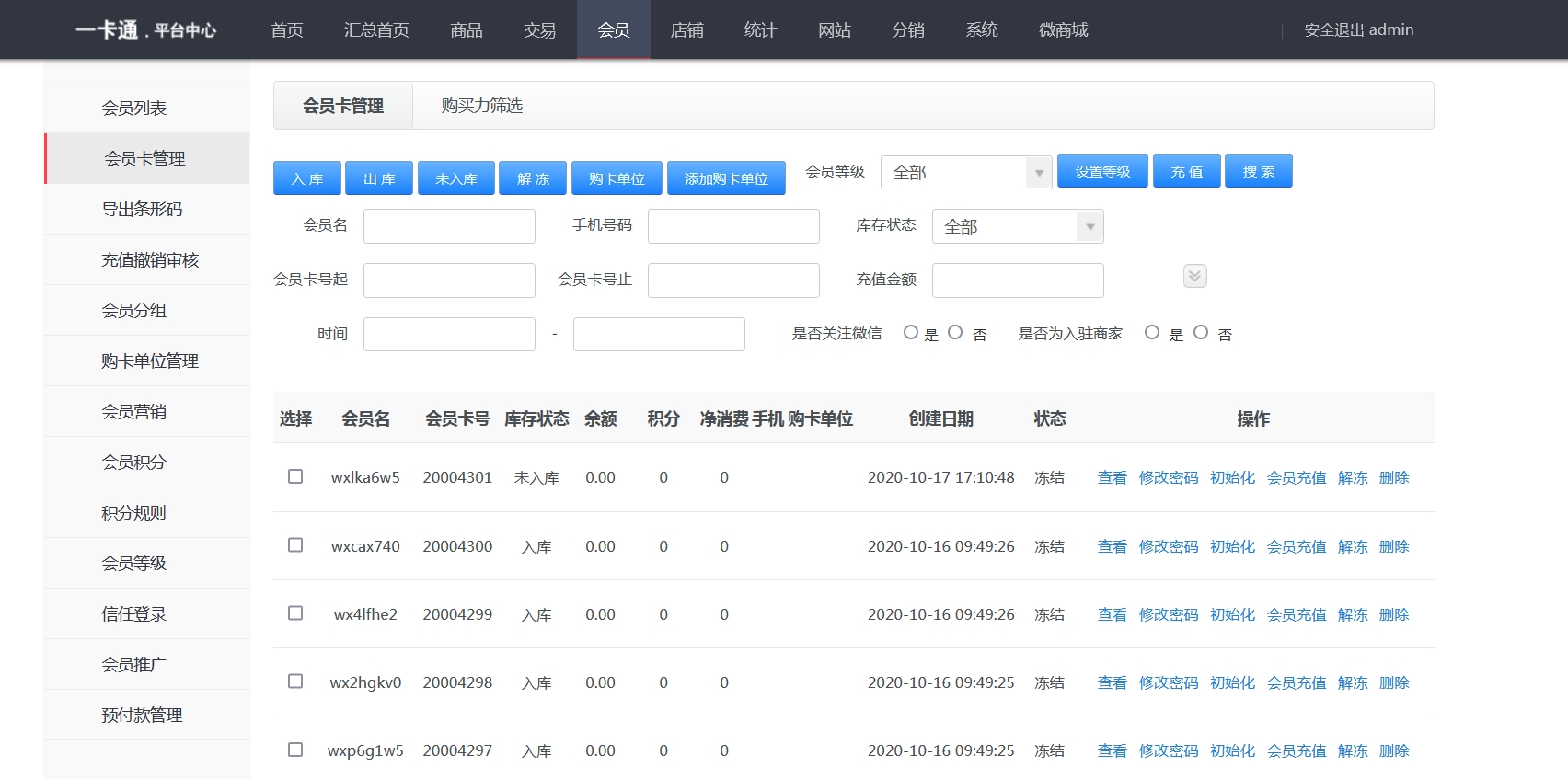Open 积分规则 in the sidebar
This screenshot has width=1568, height=779.
(x=146, y=512)
